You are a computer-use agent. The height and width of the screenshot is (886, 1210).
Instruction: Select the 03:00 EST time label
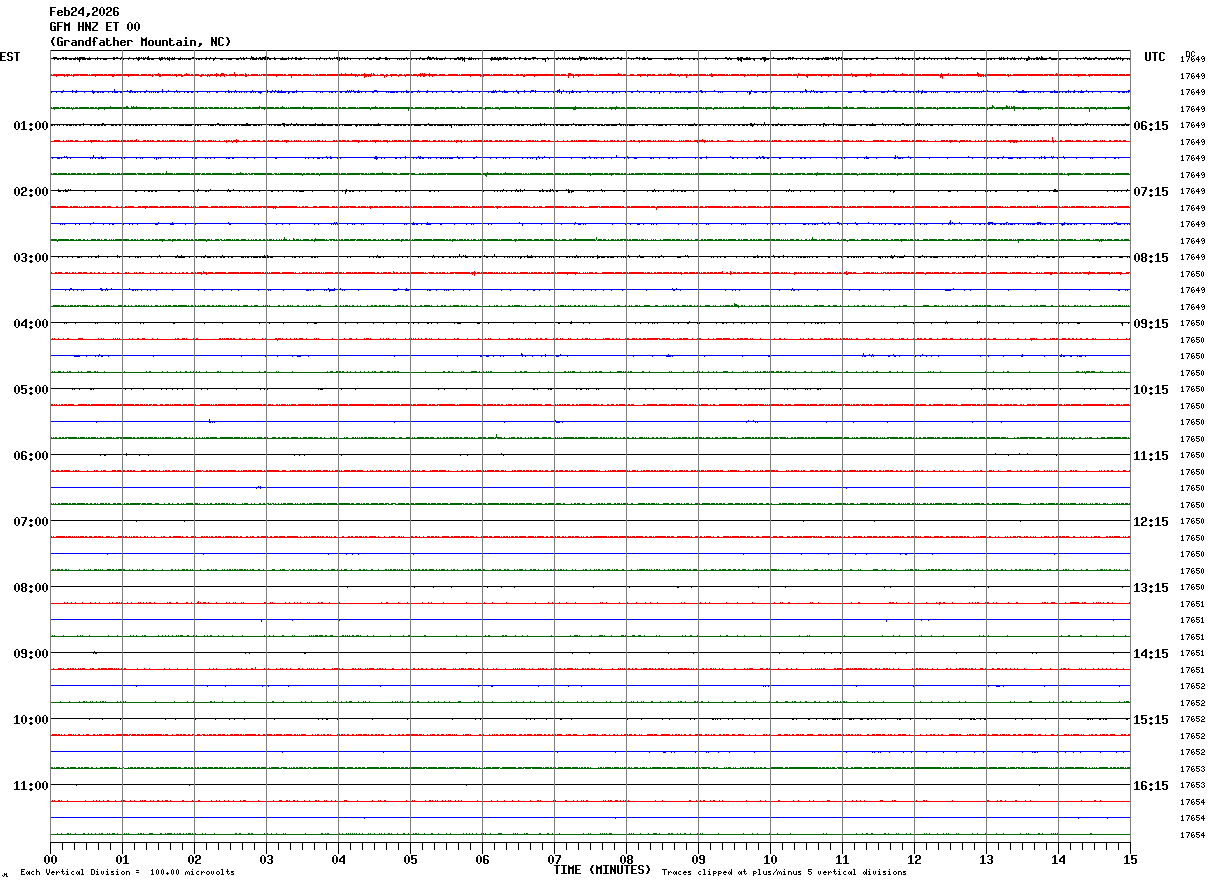coord(31,257)
